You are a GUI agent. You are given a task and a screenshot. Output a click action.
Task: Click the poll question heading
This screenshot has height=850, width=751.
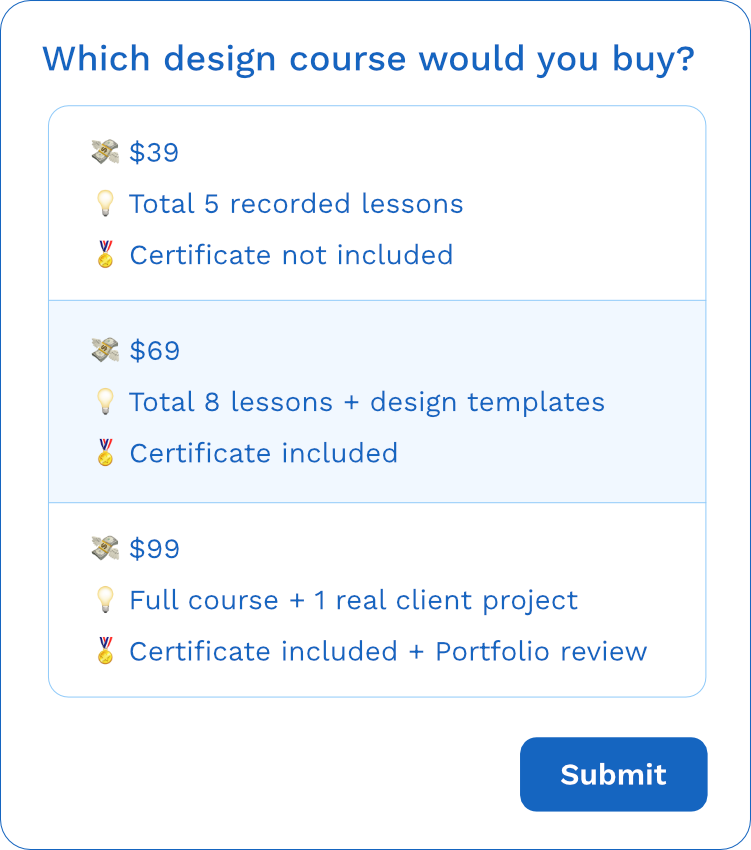[368, 58]
